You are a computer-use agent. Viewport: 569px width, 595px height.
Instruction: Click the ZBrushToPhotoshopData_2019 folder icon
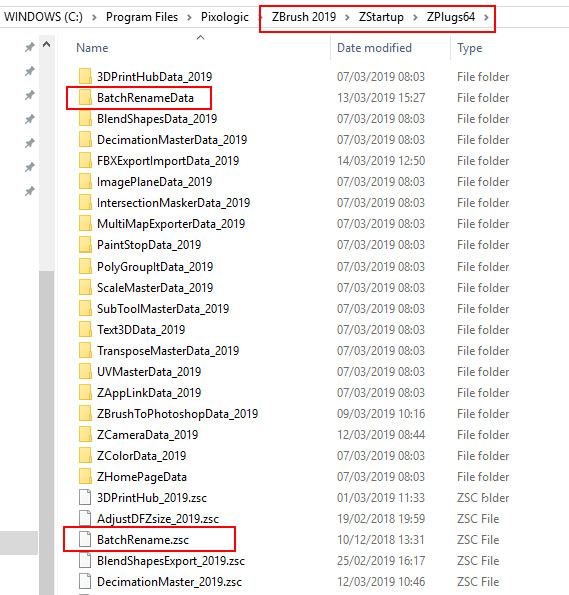coord(85,414)
